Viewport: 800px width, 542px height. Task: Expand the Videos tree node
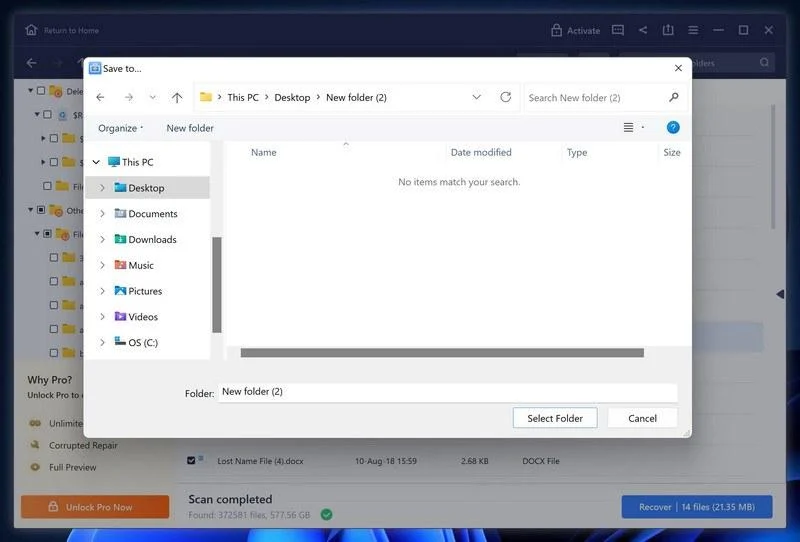102,317
